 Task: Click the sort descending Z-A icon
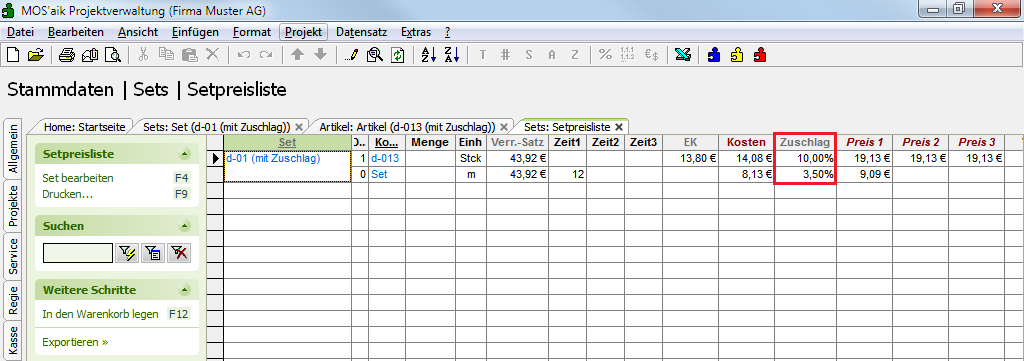coord(452,55)
